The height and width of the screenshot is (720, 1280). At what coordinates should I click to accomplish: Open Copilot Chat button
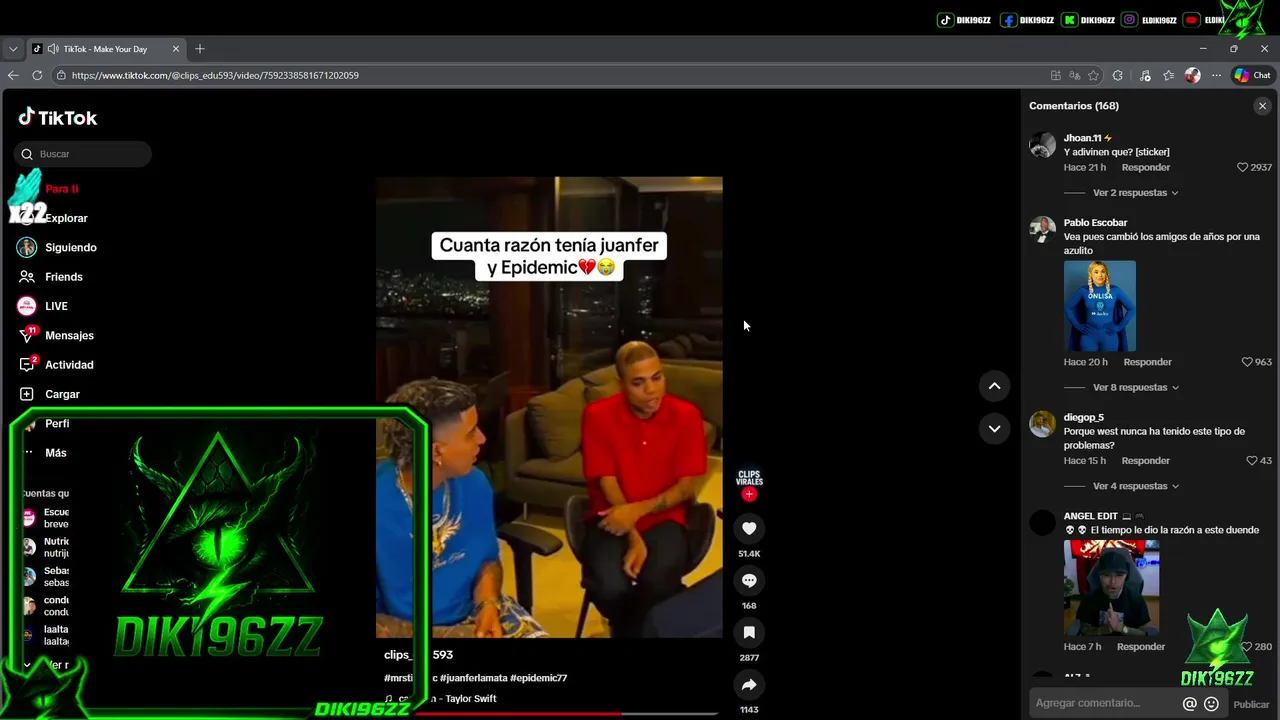[x=1252, y=75]
